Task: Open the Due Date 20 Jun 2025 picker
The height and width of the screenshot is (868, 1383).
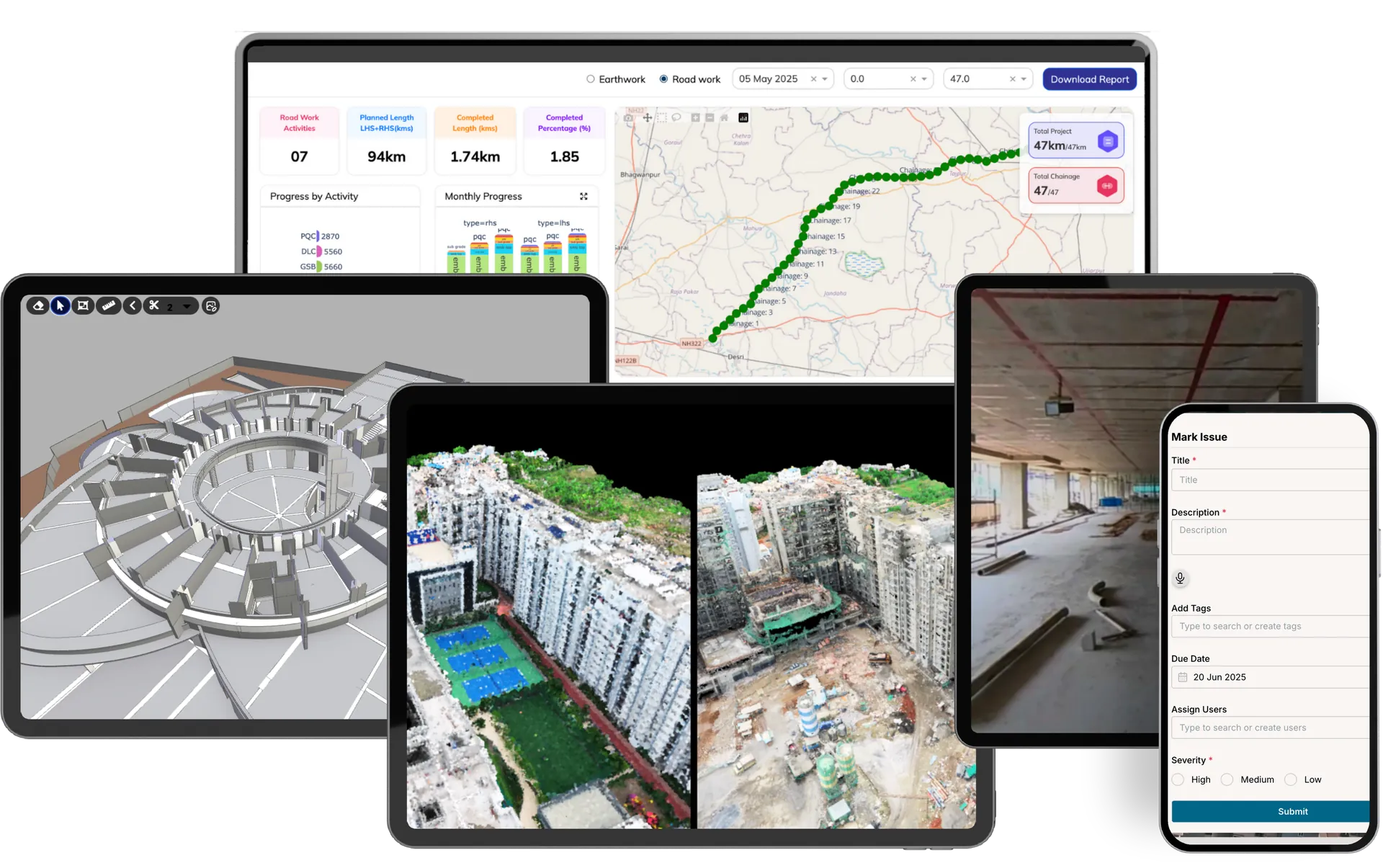Action: 1271,677
